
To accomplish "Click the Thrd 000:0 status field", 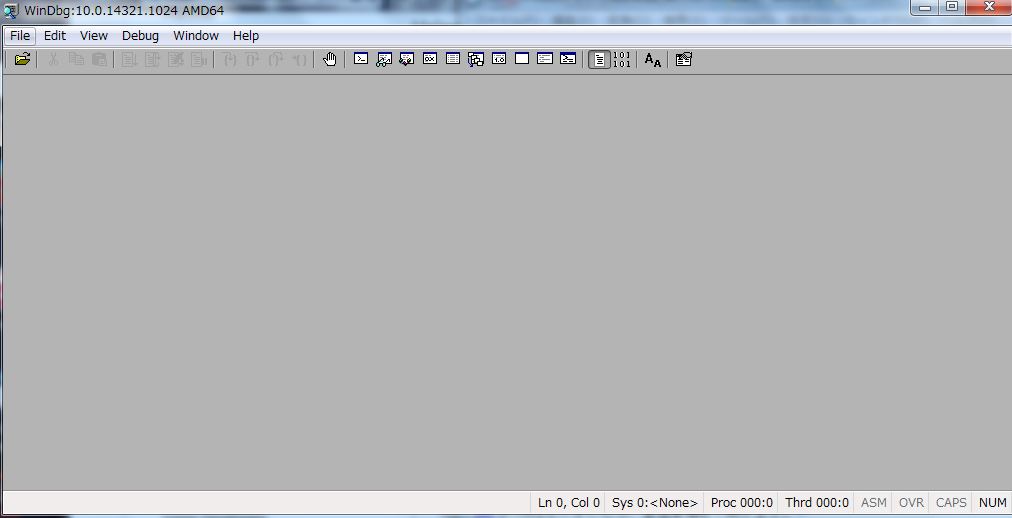I will click(x=816, y=503).
